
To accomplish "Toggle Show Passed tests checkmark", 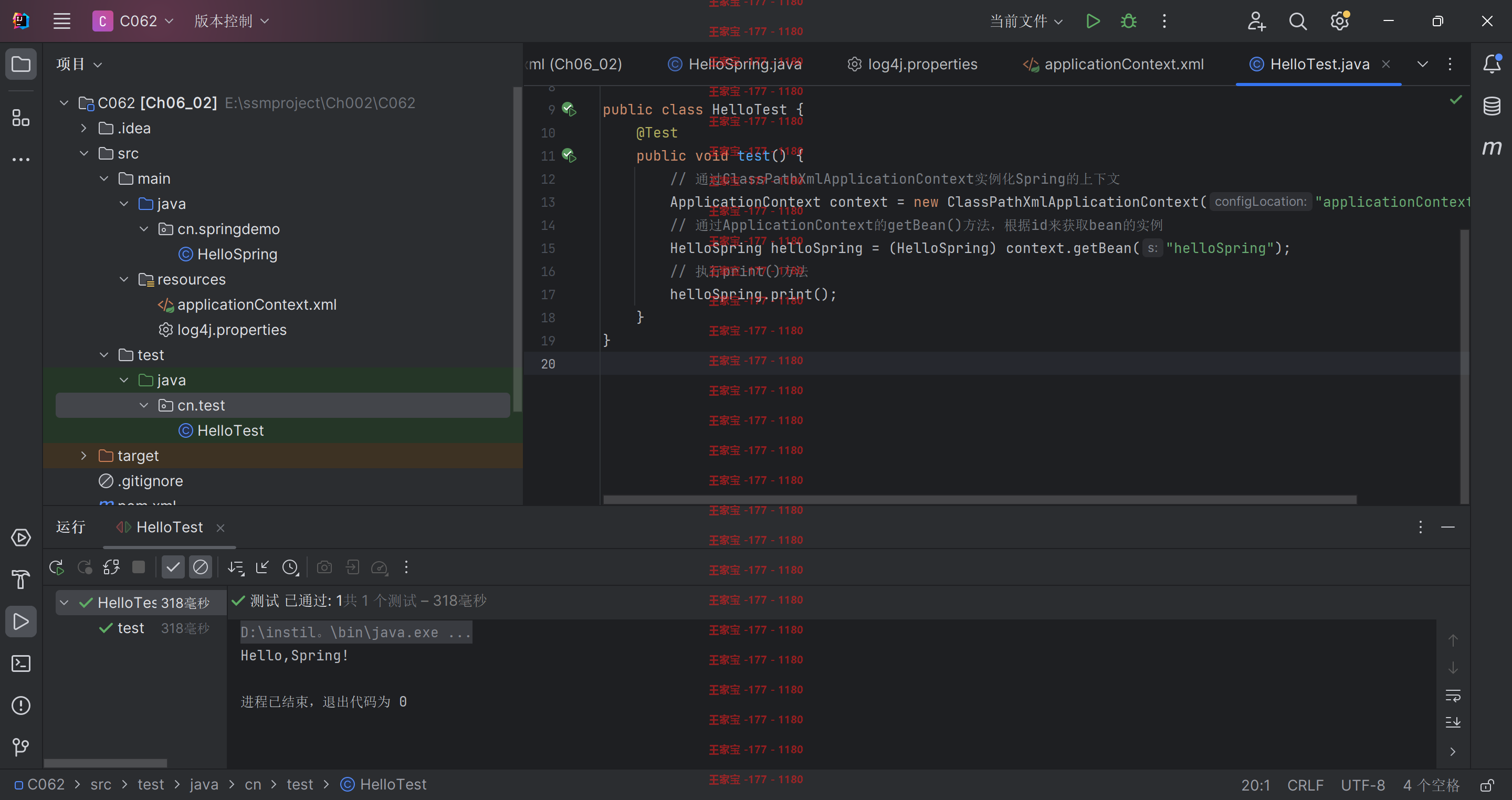I will pyautogui.click(x=173, y=567).
